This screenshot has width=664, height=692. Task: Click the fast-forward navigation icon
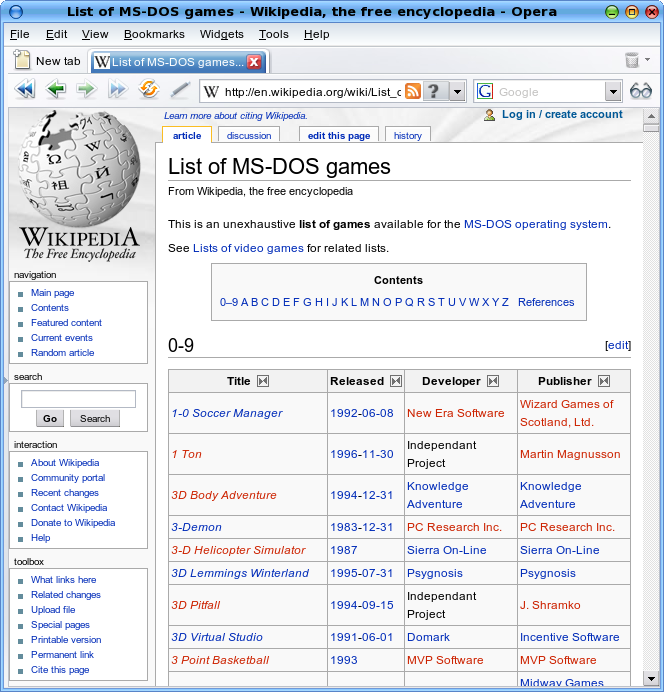117,90
